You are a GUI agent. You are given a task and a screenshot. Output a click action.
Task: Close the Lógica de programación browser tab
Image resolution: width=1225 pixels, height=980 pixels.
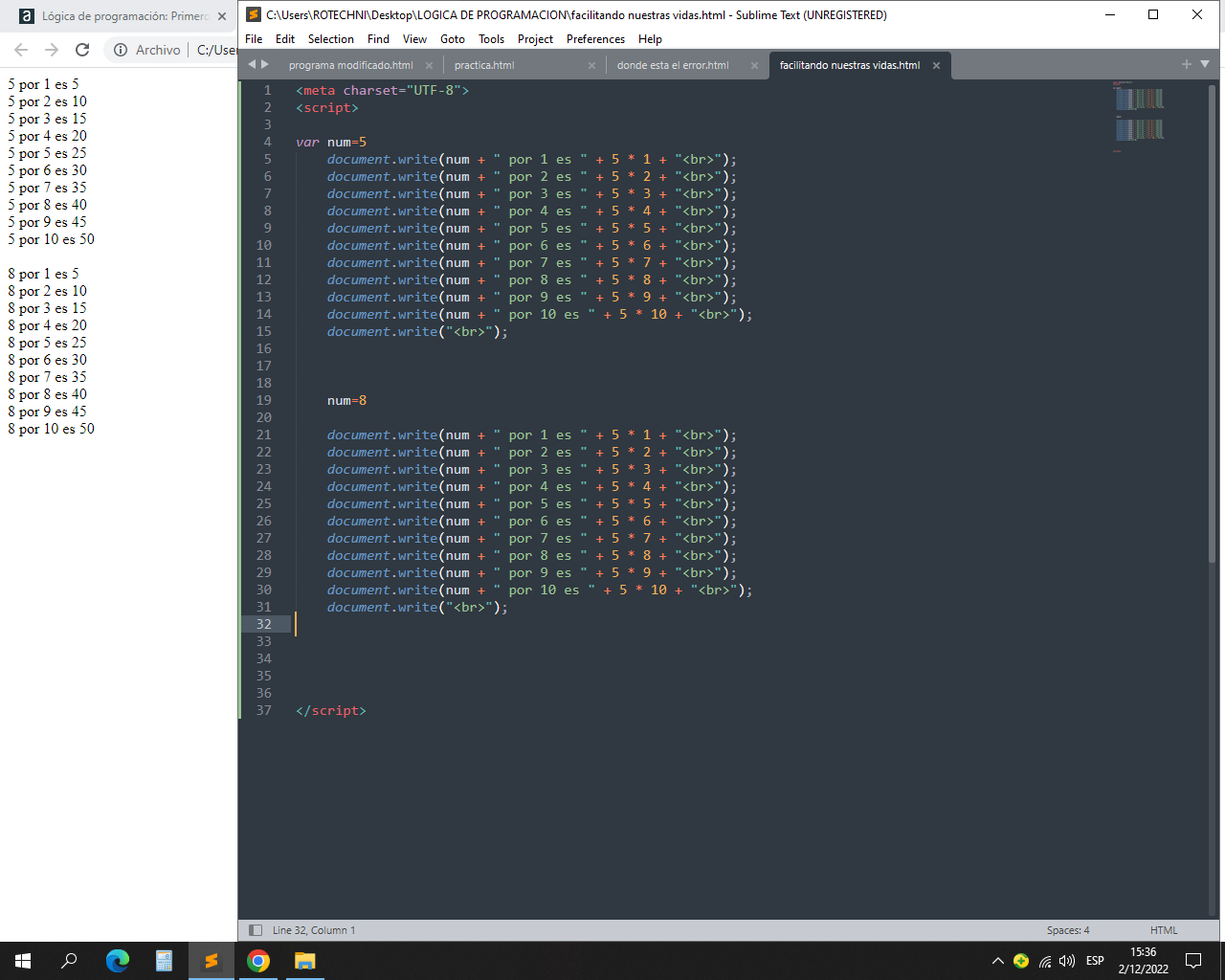tap(222, 16)
